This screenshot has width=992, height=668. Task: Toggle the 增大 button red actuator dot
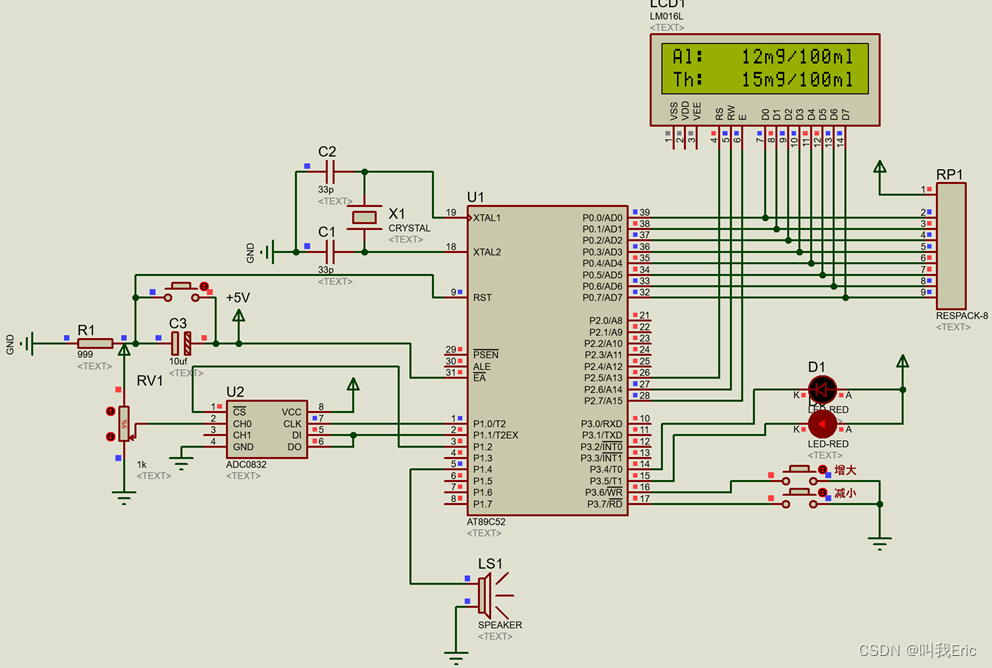point(822,469)
